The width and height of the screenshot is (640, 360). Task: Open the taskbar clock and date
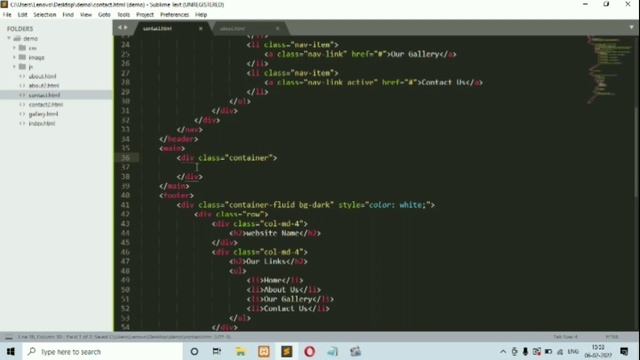[598, 351]
